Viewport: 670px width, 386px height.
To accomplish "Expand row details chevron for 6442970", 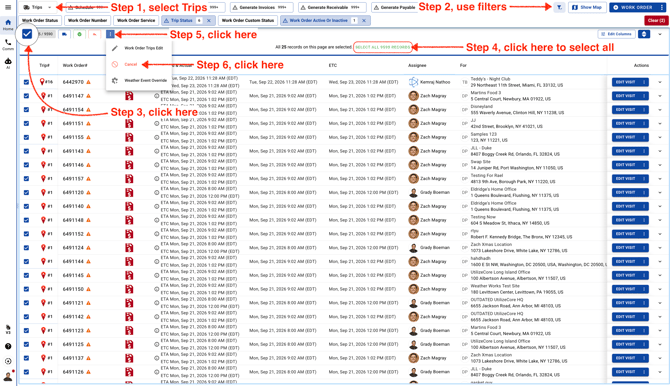I will tap(660, 82).
